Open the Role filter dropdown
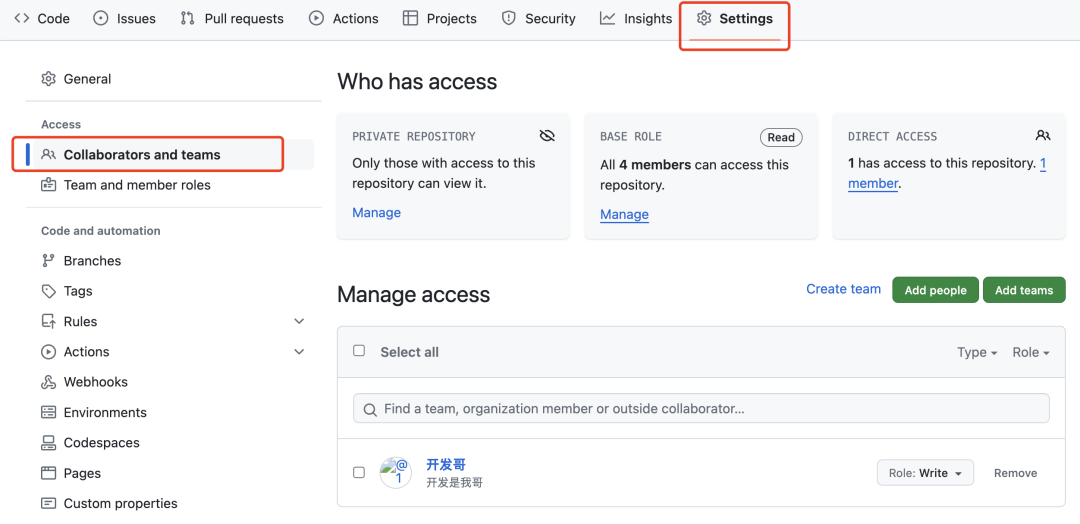Image resolution: width=1080 pixels, height=524 pixels. 1031,353
